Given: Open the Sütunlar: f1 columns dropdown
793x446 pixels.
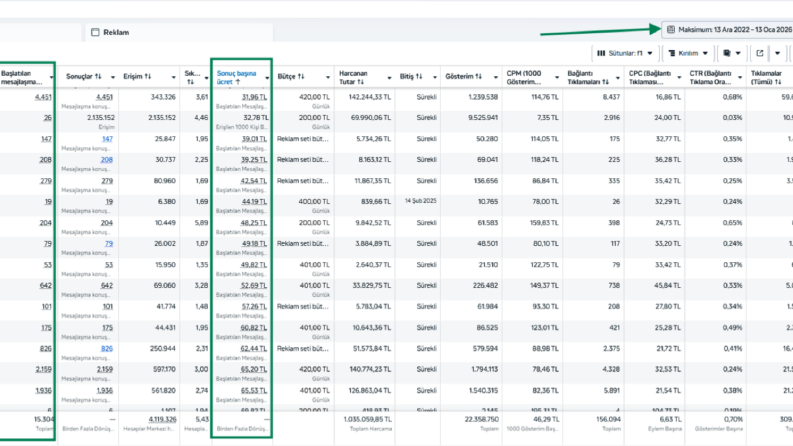Looking at the screenshot, I should [x=625, y=53].
